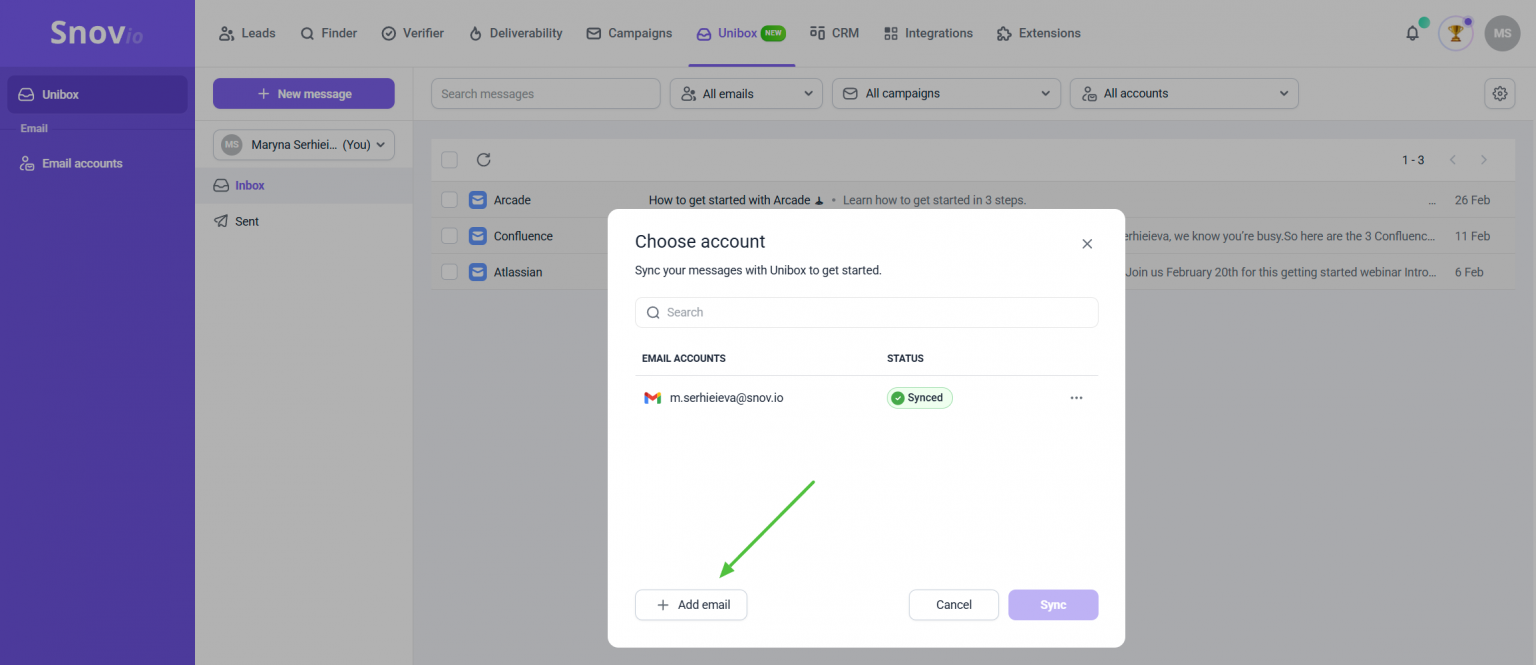Click the Atlassian message mail icon

[x=478, y=272]
